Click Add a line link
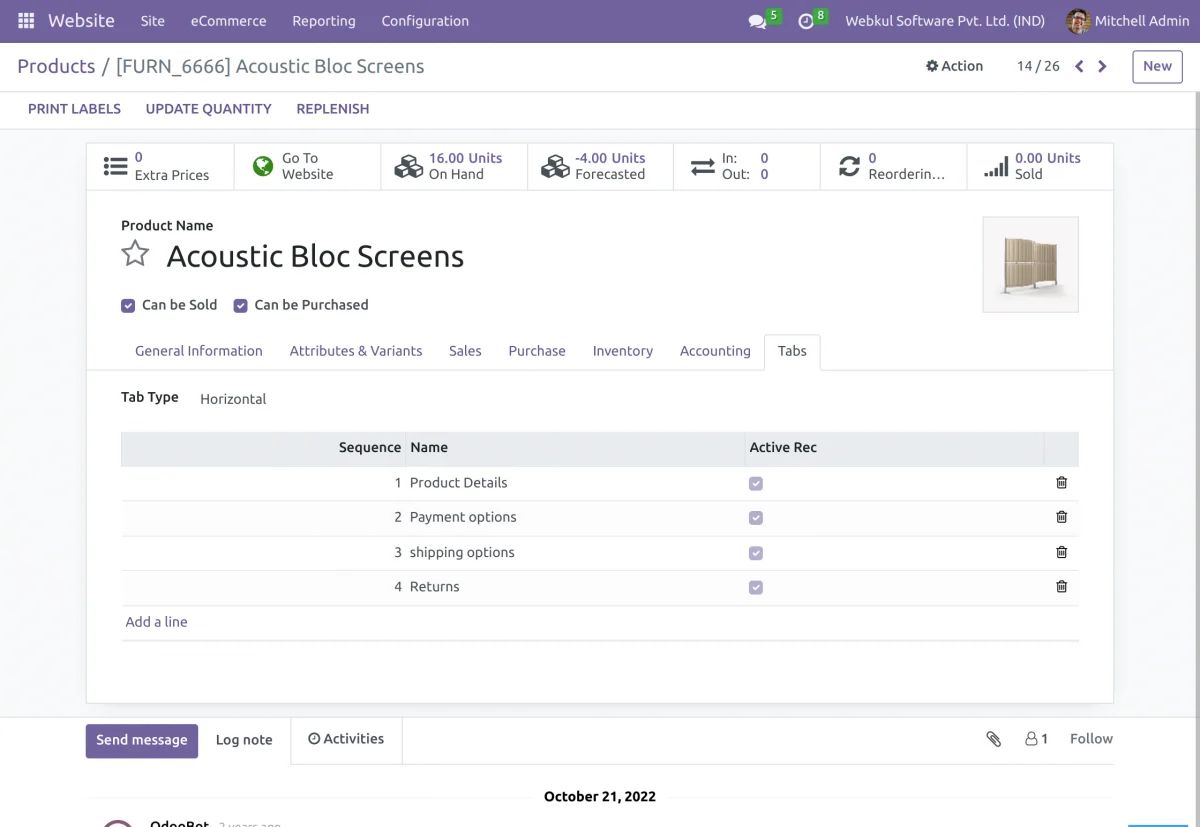 click(156, 622)
